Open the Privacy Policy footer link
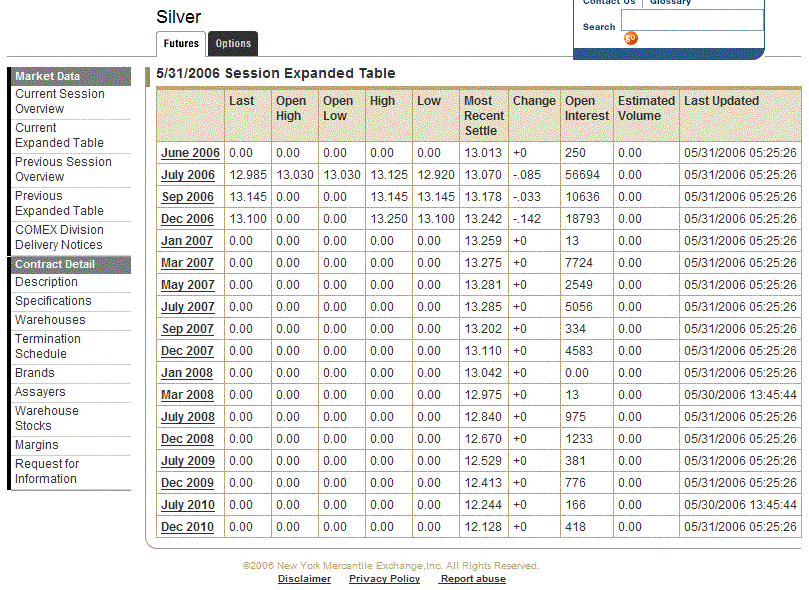Viewport: 809px width, 590px height. tap(384, 579)
